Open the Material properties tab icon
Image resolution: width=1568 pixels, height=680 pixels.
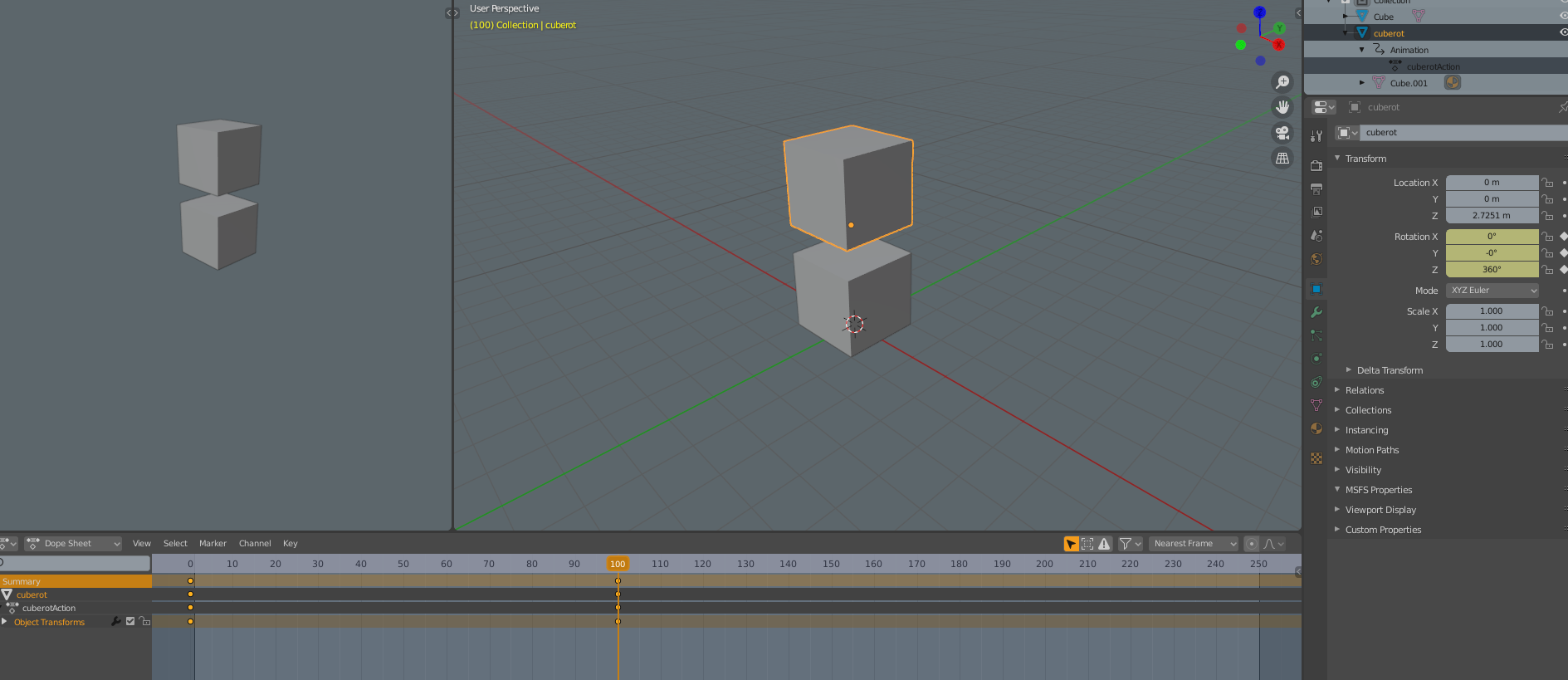point(1316,428)
